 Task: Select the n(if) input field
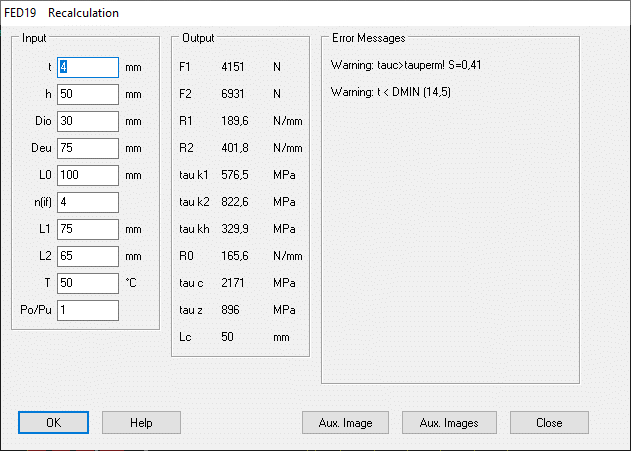(88, 202)
